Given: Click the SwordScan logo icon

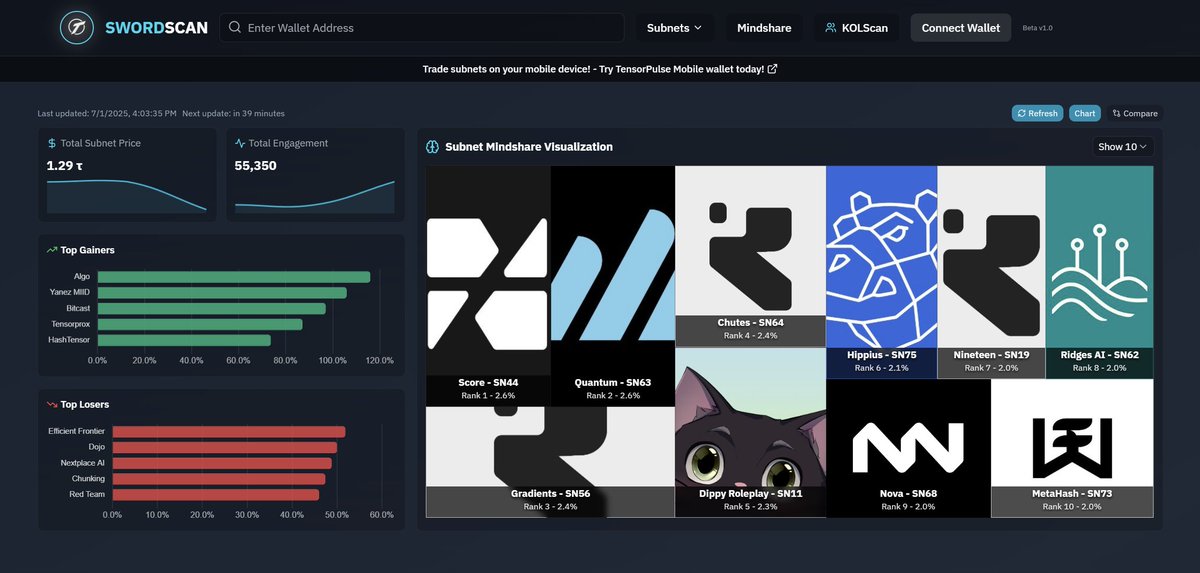Looking at the screenshot, I should point(76,28).
